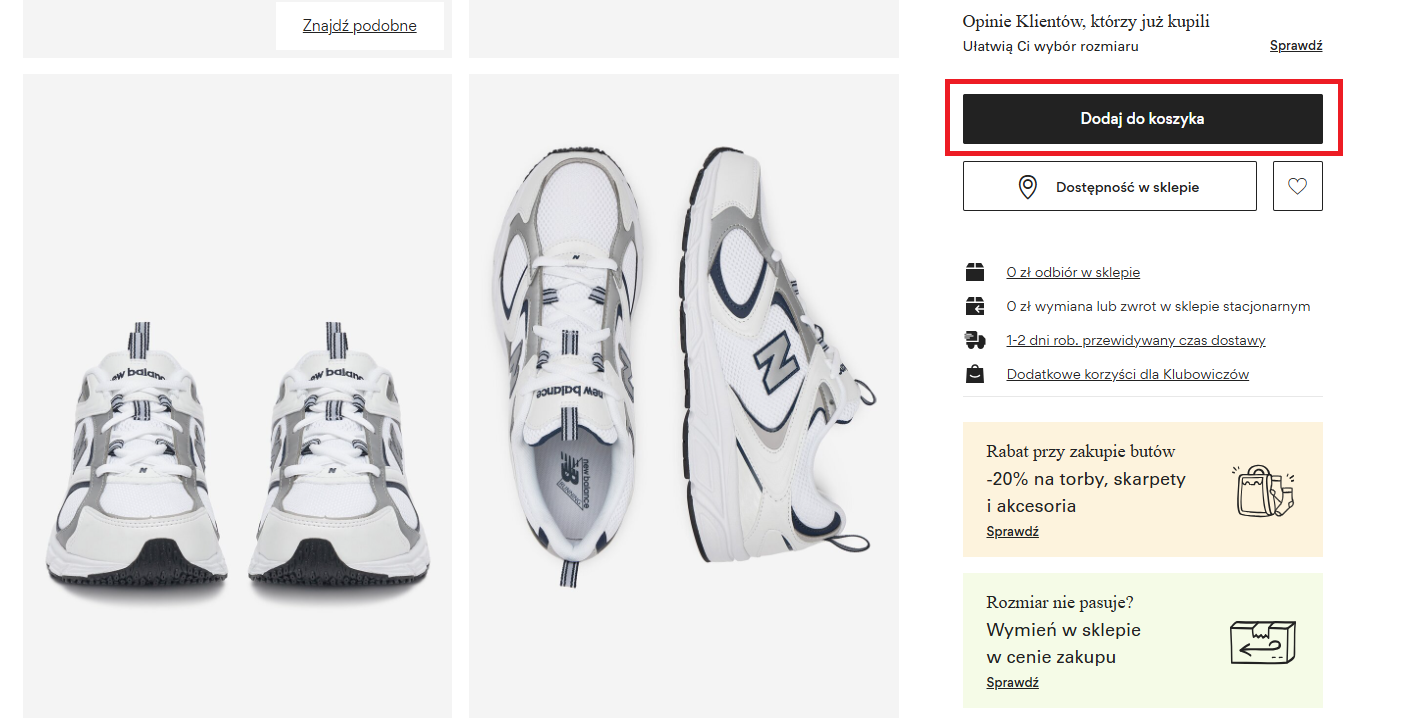1401x726 pixels.
Task: Open the front view sneakers photo
Action: click(x=237, y=396)
